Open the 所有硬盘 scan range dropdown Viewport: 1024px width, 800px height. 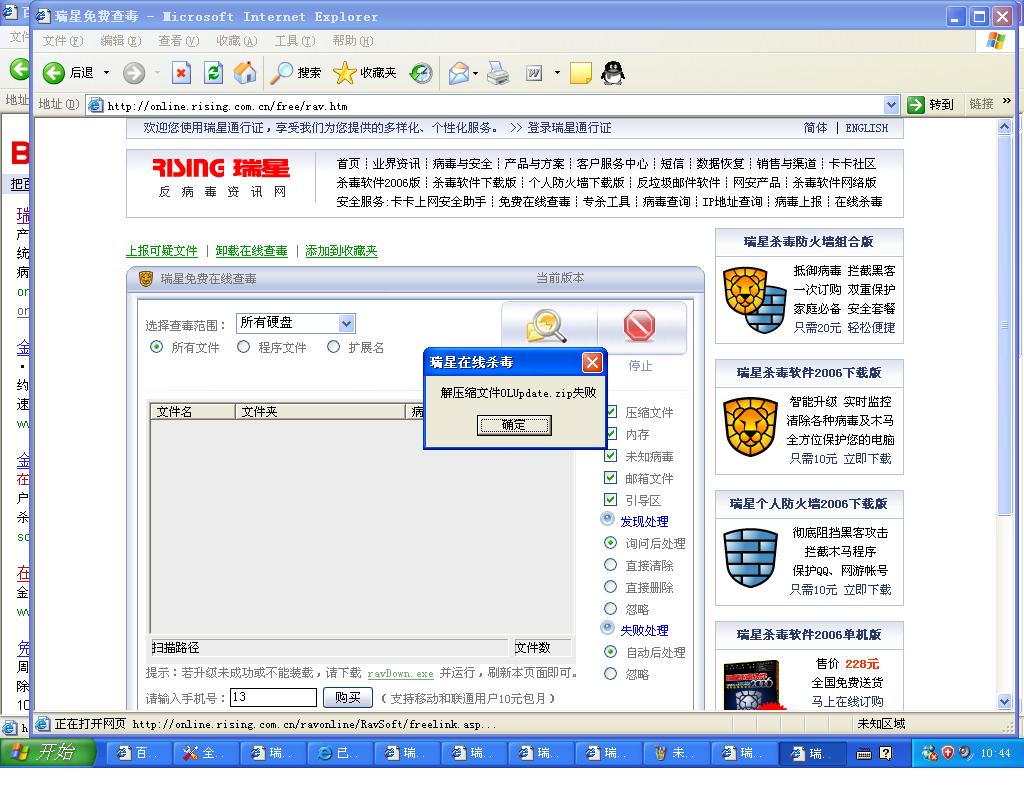click(x=346, y=323)
